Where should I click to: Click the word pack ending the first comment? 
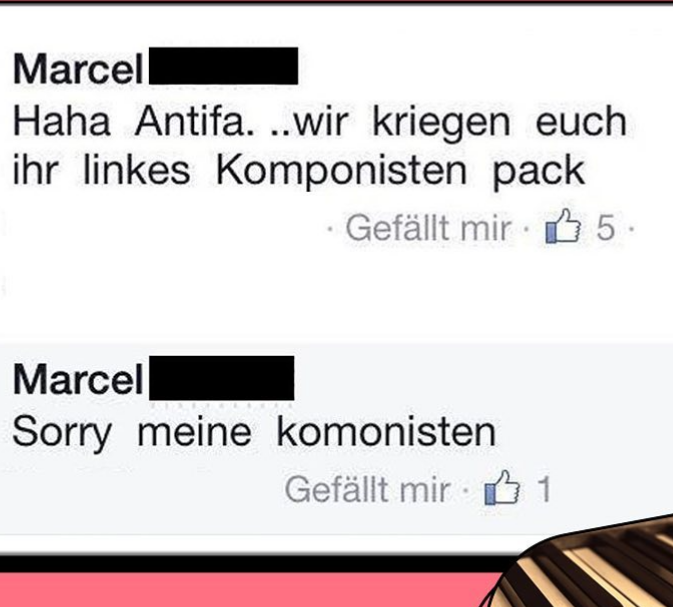pyautogui.click(x=538, y=172)
